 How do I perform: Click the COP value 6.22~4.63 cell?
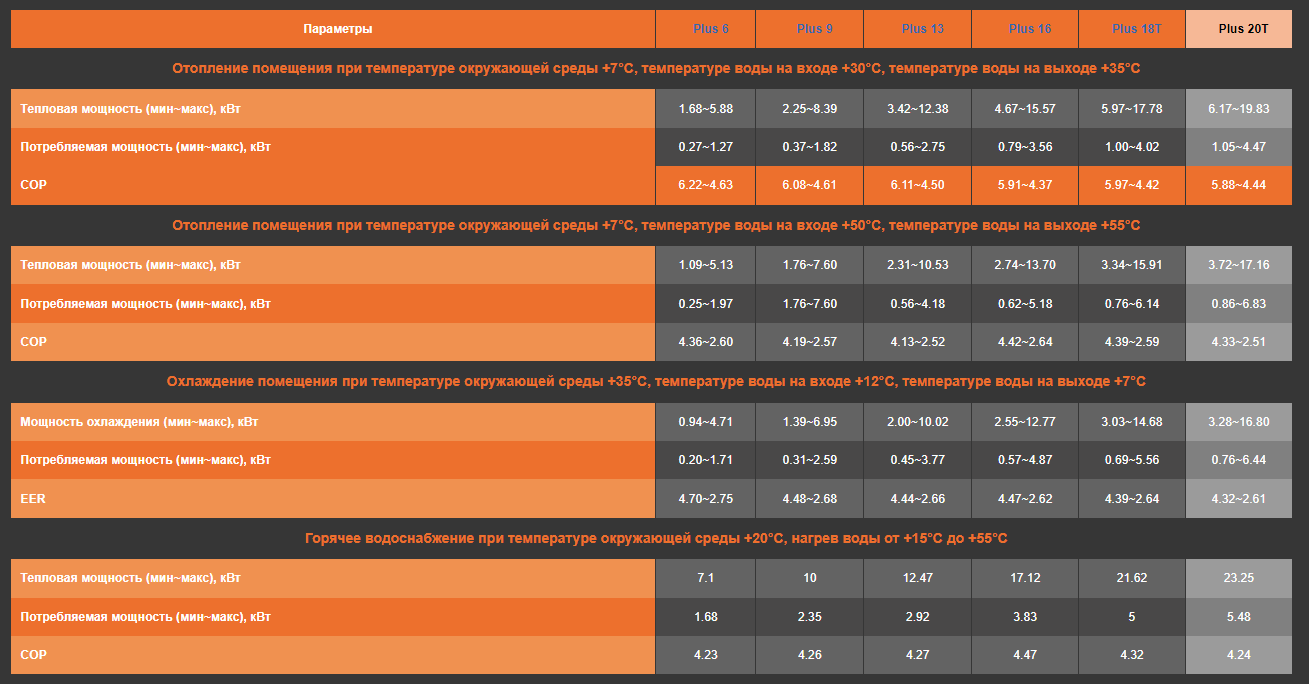click(705, 185)
